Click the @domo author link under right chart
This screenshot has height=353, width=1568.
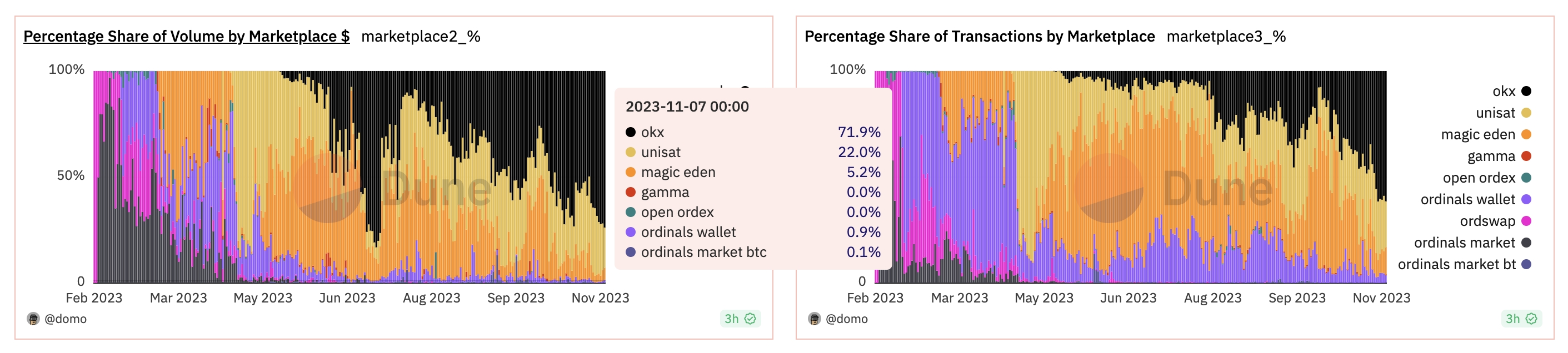pos(847,319)
